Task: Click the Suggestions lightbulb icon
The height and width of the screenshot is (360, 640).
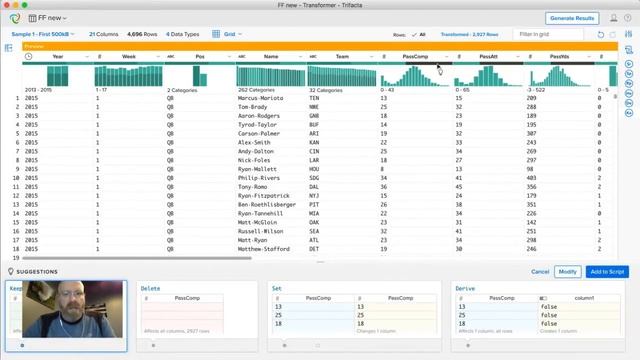Action: pyautogui.click(x=11, y=271)
